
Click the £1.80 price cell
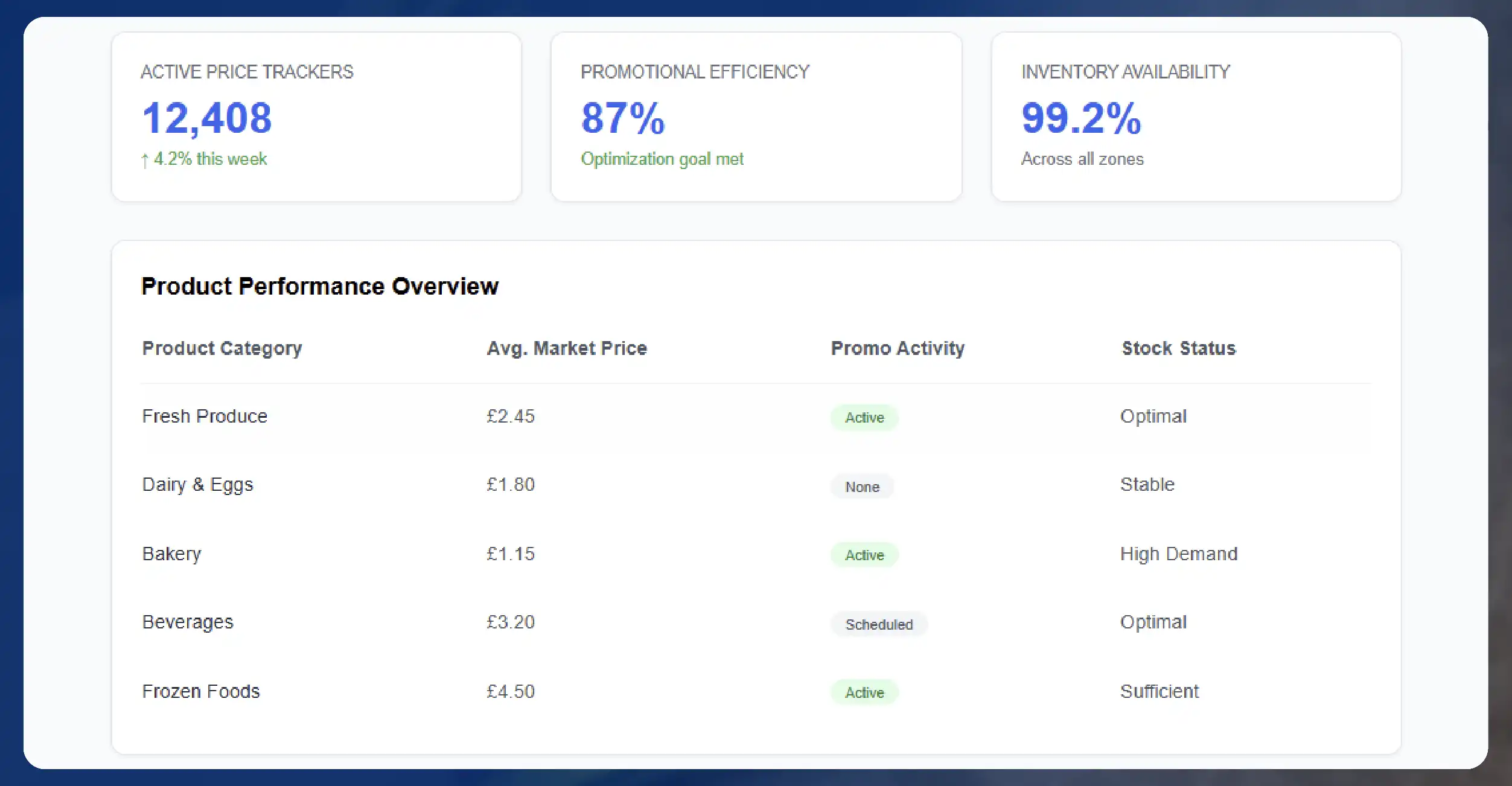511,485
